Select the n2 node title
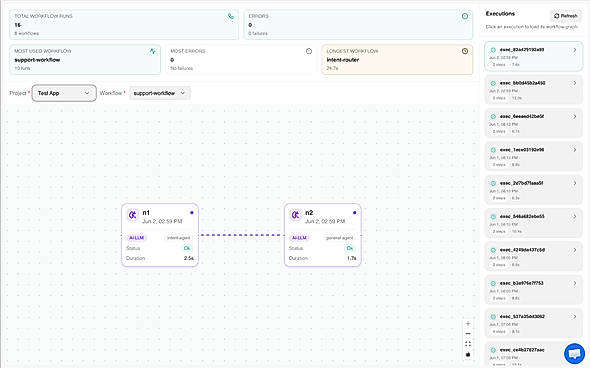Screen dimensions: 590x368 [x=309, y=213]
